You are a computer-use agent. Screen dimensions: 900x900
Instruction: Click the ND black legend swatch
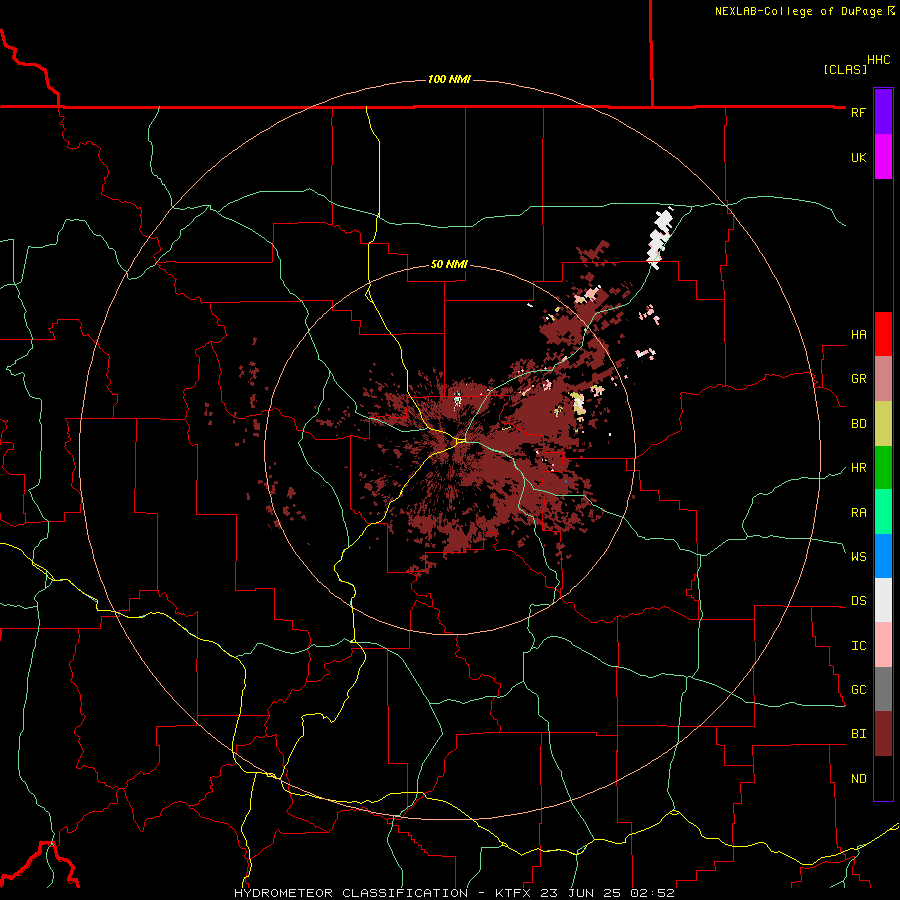coord(883,778)
